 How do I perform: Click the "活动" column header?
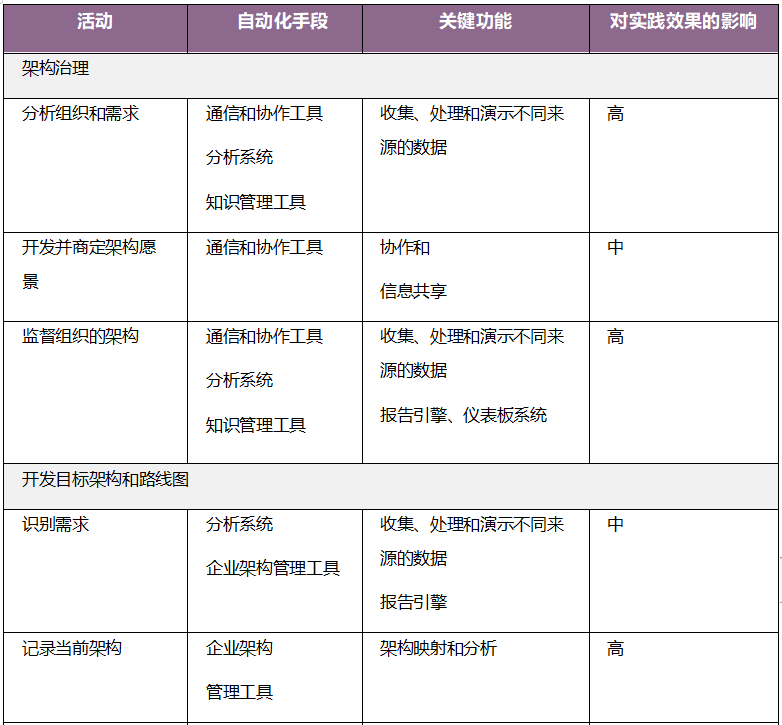click(x=95, y=21)
